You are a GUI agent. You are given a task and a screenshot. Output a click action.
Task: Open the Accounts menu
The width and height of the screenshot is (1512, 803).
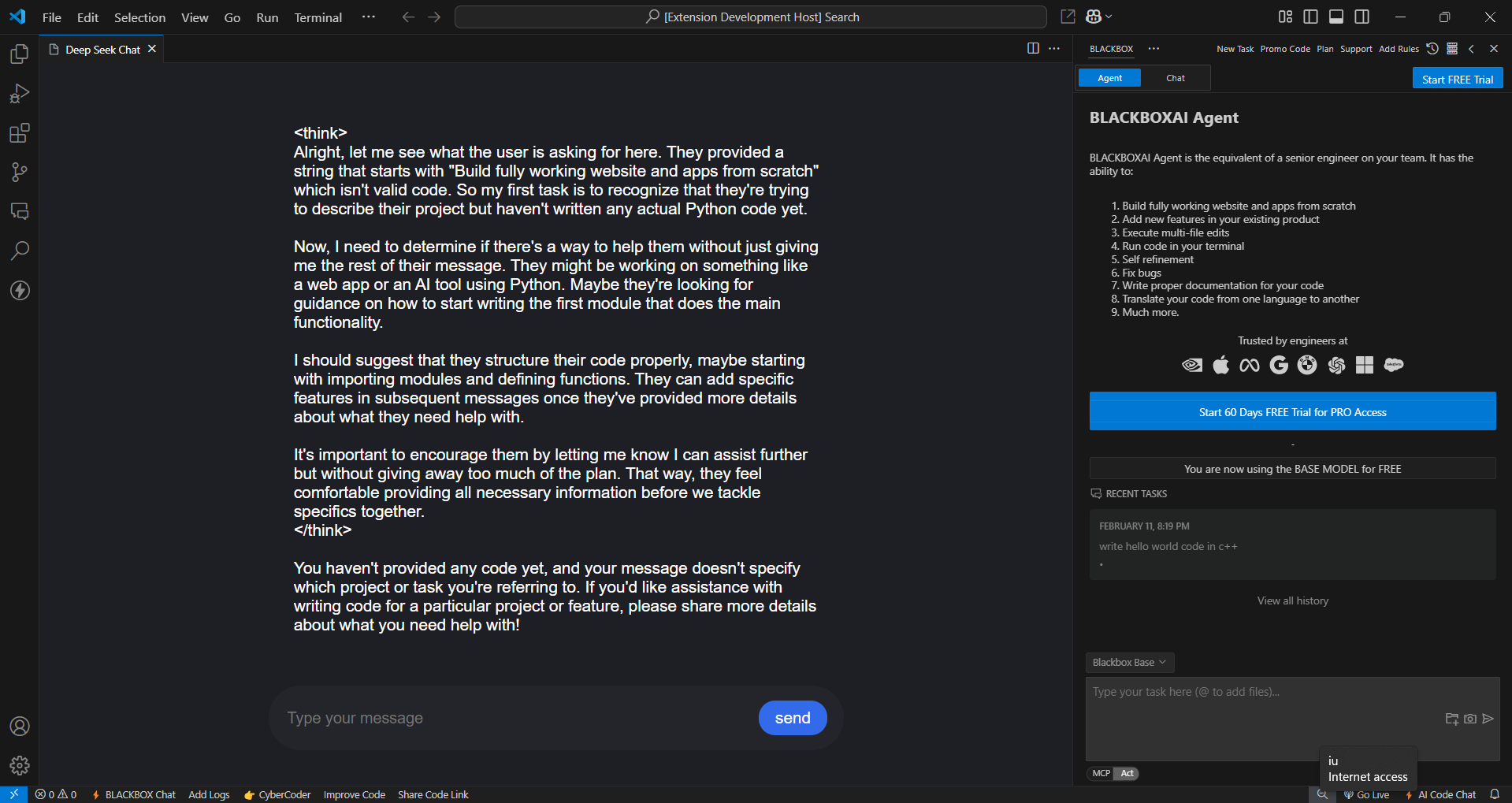click(20, 727)
